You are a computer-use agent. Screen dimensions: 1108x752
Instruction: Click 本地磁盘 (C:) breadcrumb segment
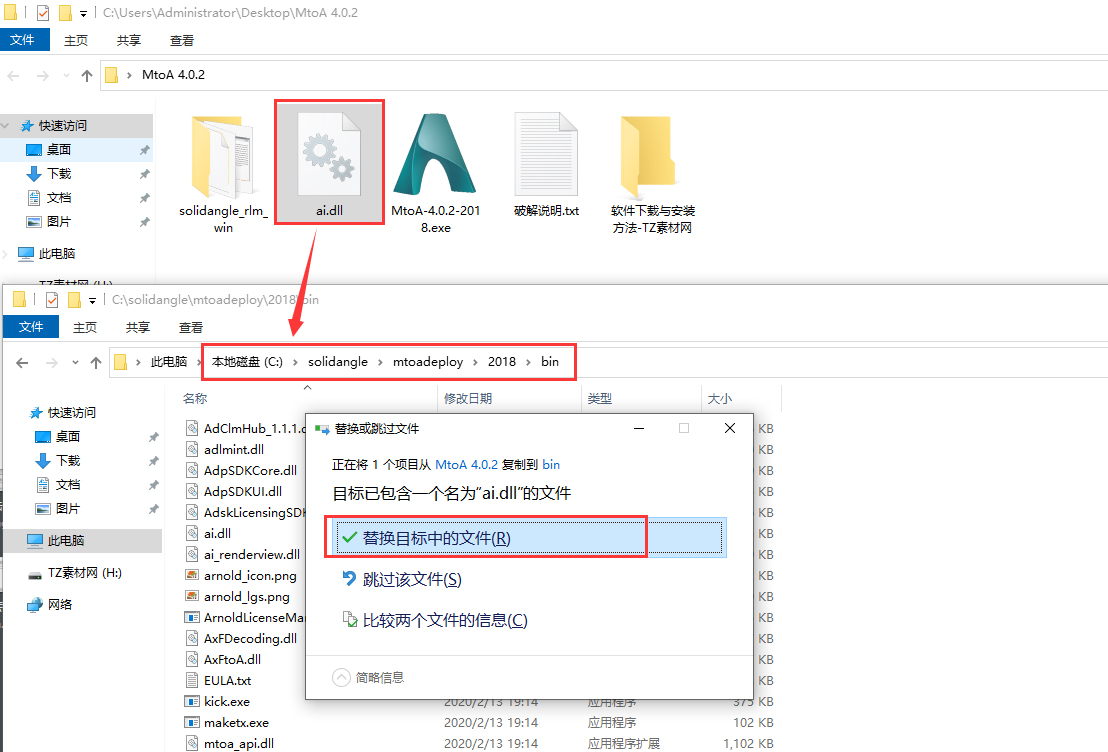247,362
